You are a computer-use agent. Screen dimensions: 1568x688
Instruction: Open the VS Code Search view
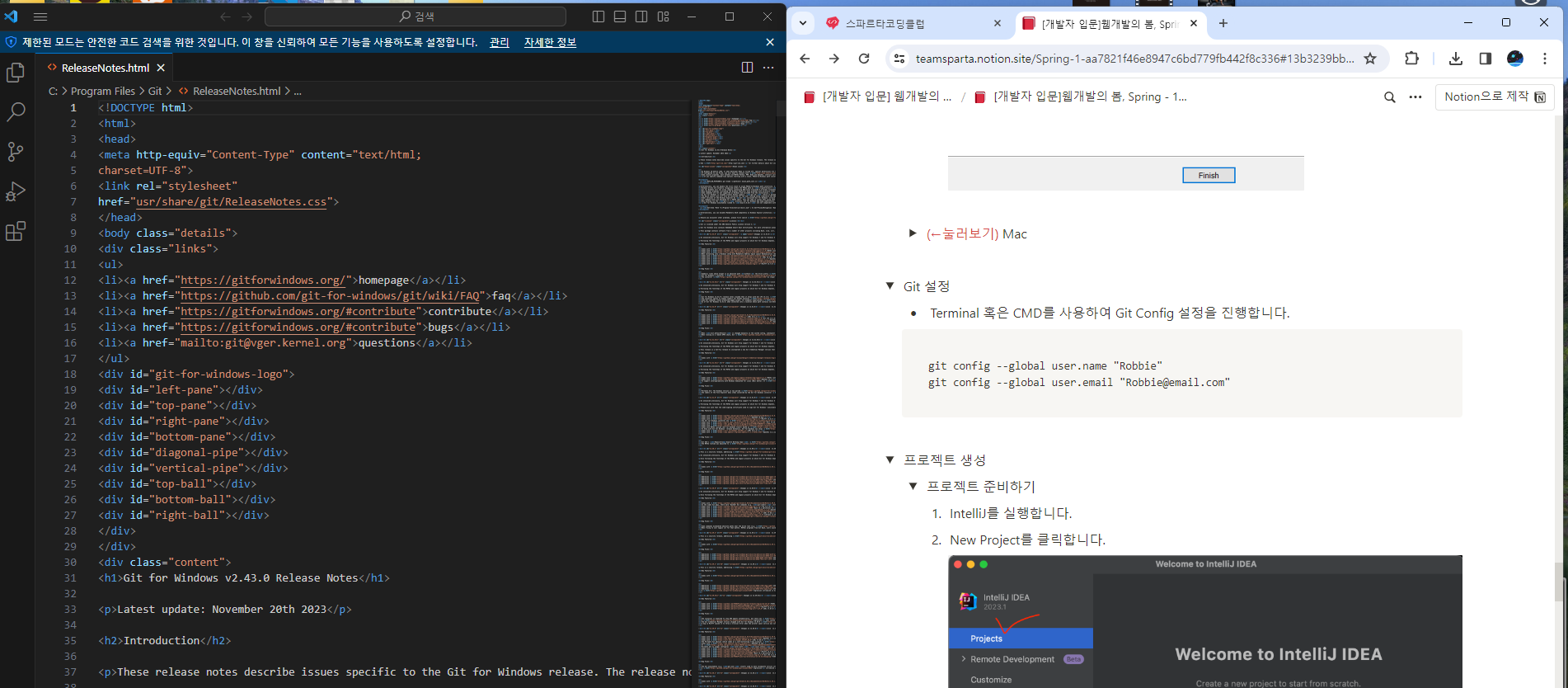[x=16, y=112]
